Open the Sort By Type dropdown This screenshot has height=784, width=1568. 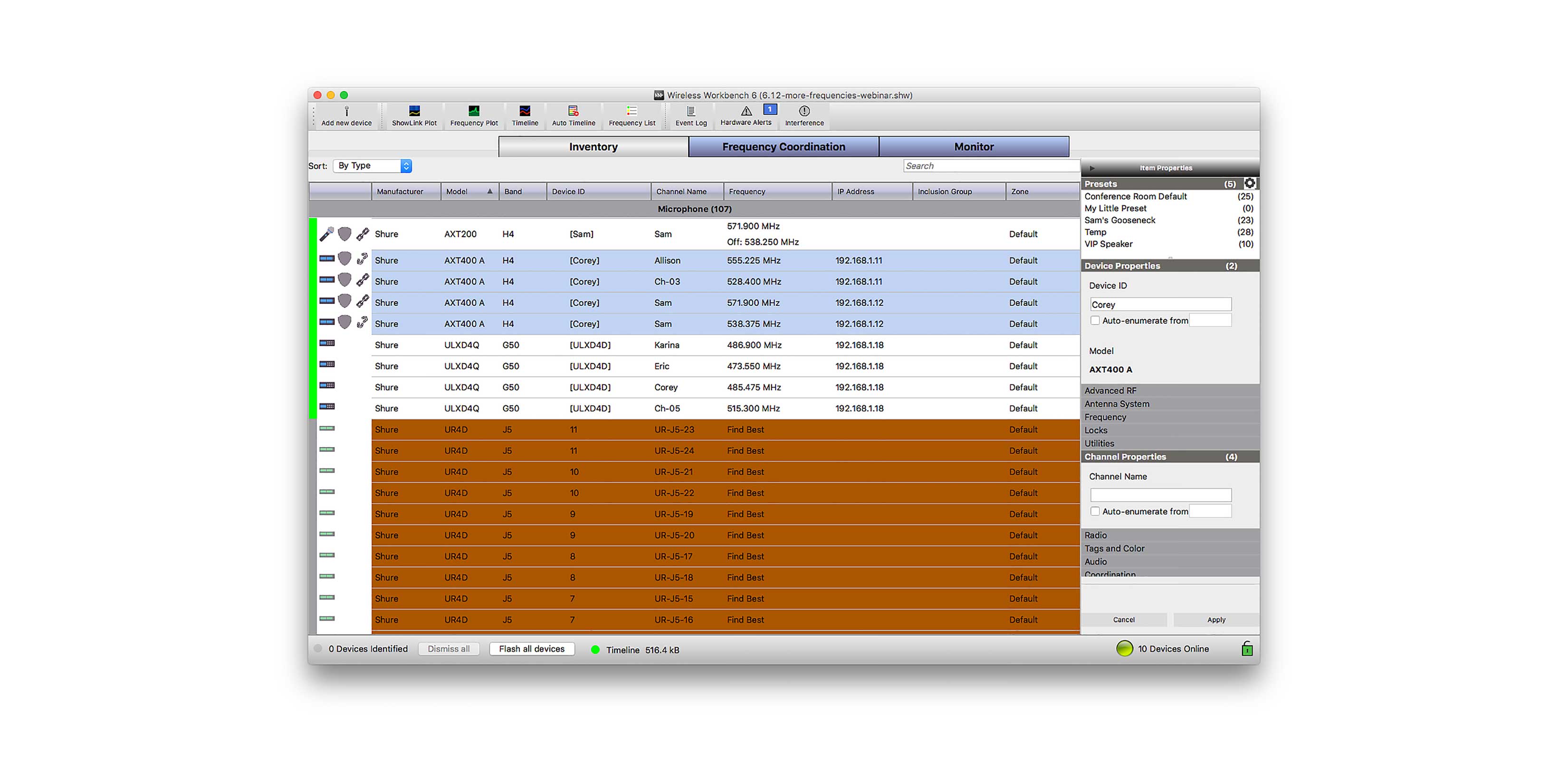[x=373, y=165]
